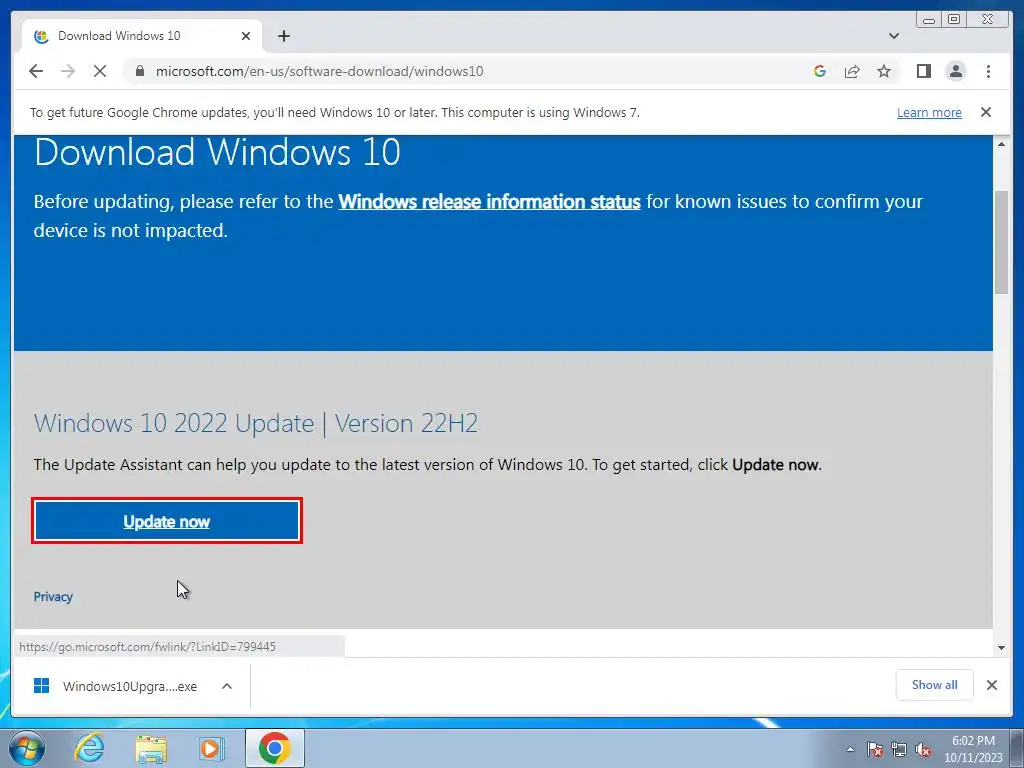Click the Windows 10 2022 Update heading
Image resolution: width=1024 pixels, height=768 pixels.
click(x=255, y=423)
